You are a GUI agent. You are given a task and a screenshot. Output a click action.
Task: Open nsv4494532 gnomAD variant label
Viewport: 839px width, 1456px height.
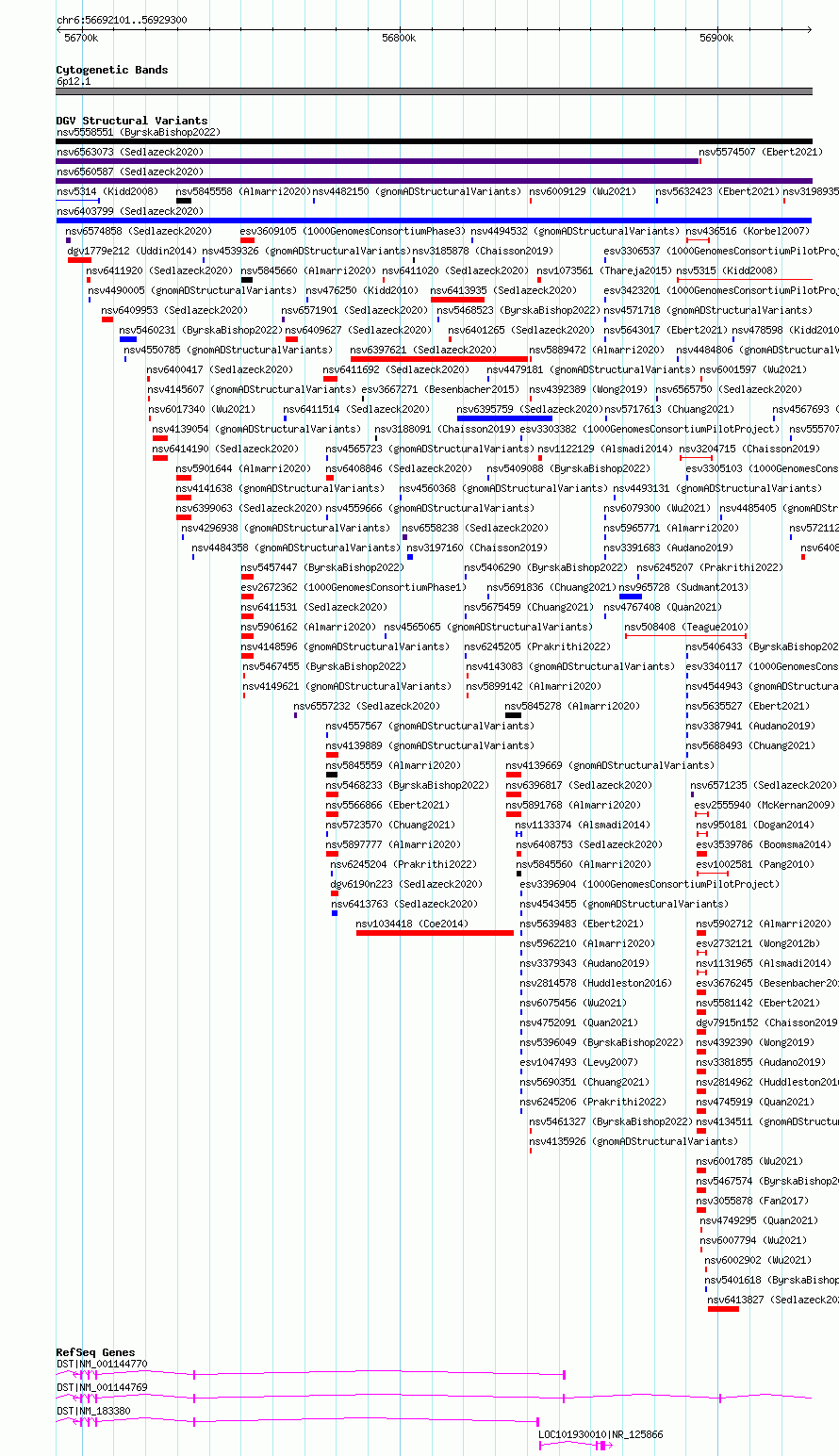[x=575, y=231]
